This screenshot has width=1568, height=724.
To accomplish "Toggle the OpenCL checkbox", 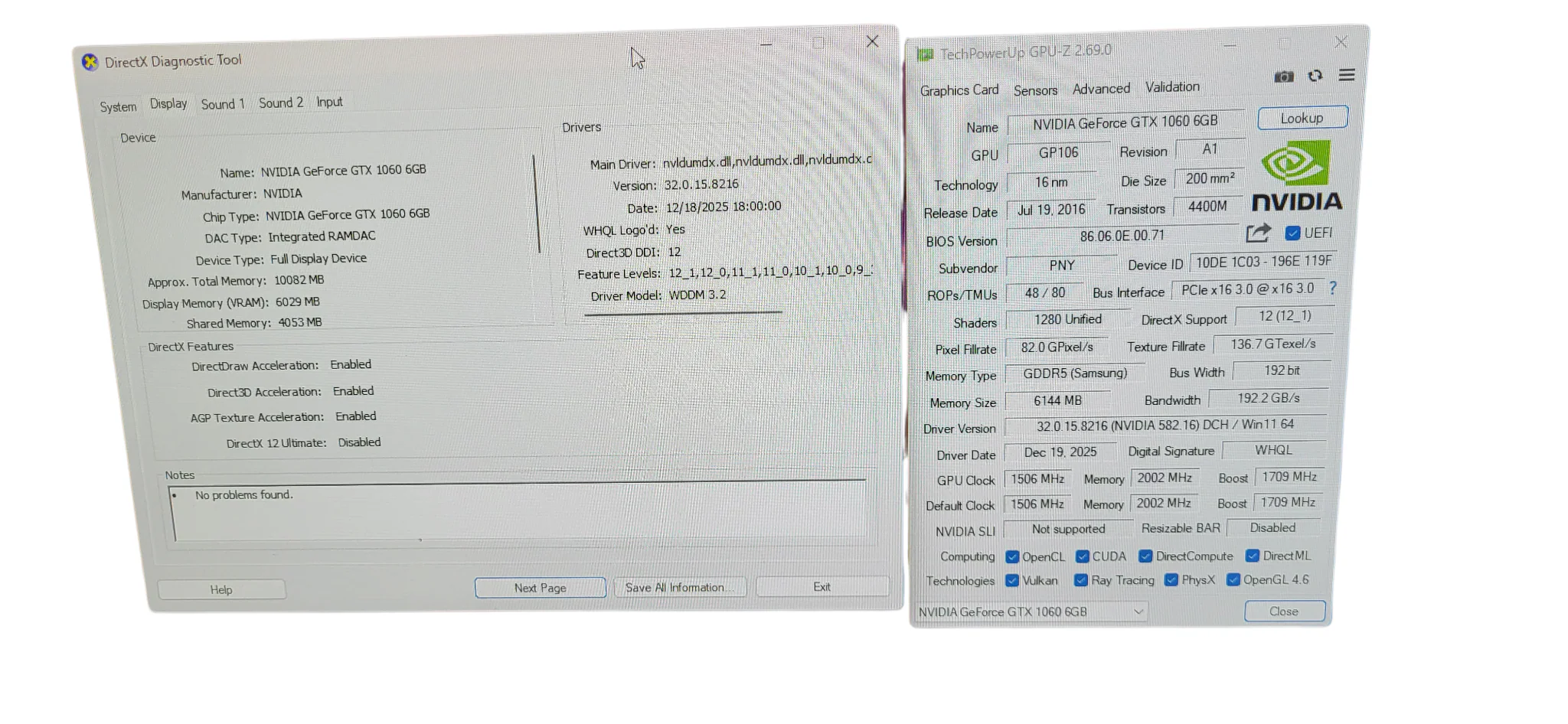I will pyautogui.click(x=1012, y=556).
